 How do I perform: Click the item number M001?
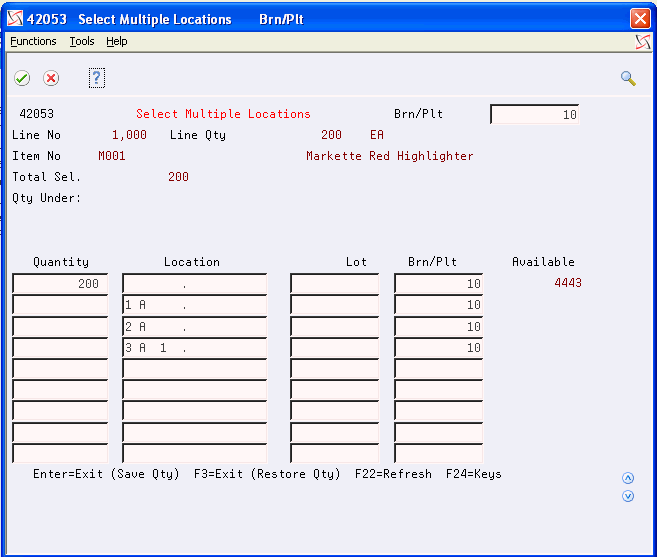click(111, 156)
